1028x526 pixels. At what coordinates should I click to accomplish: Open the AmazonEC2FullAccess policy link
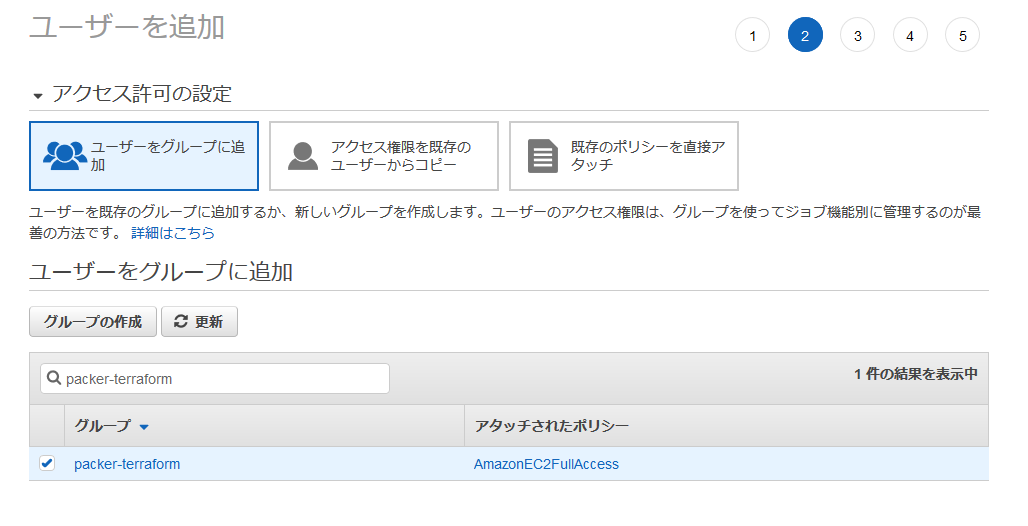pos(546,464)
